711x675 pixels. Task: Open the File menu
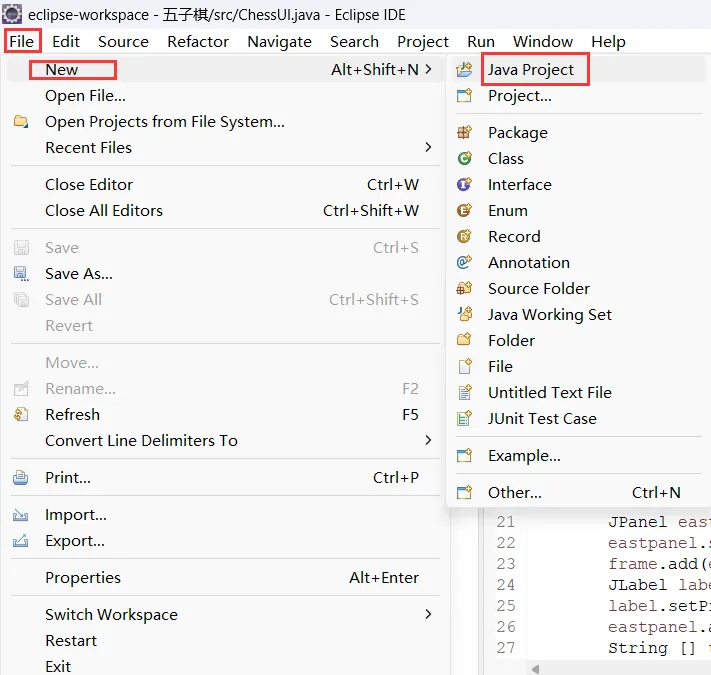[22, 41]
